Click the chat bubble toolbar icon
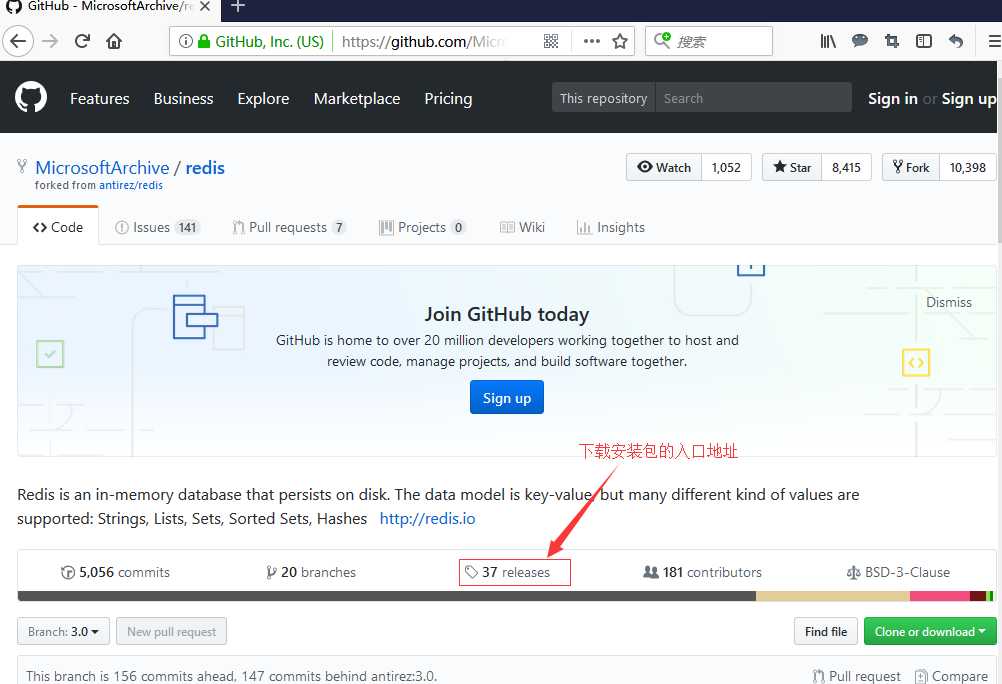The height and width of the screenshot is (684, 1002). click(x=860, y=42)
